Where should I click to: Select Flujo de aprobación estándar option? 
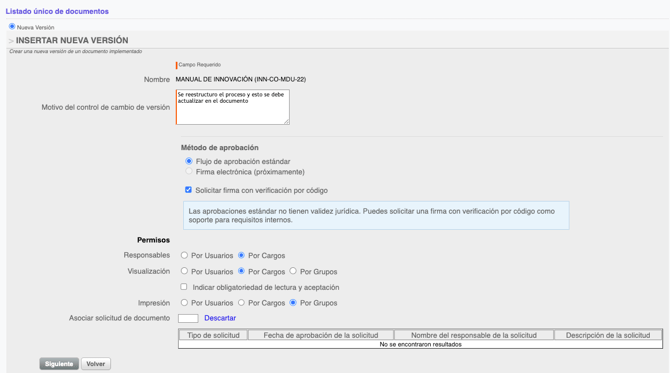pos(189,161)
